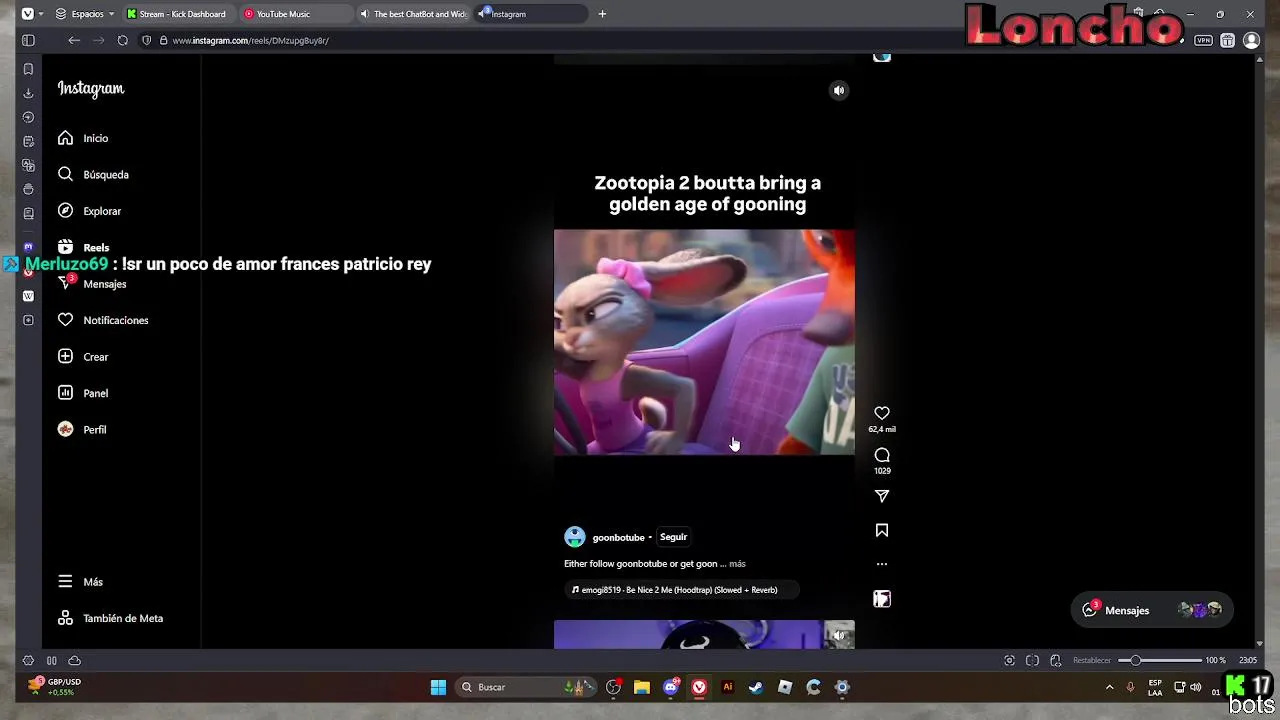Screen dimensions: 1280x720
Task: Toggle page actions in status bar
Action: click(1055, 660)
